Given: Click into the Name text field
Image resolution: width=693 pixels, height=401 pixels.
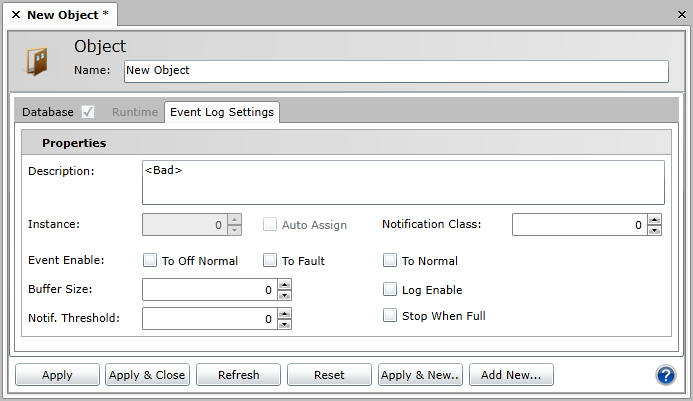Looking at the screenshot, I should tap(395, 71).
